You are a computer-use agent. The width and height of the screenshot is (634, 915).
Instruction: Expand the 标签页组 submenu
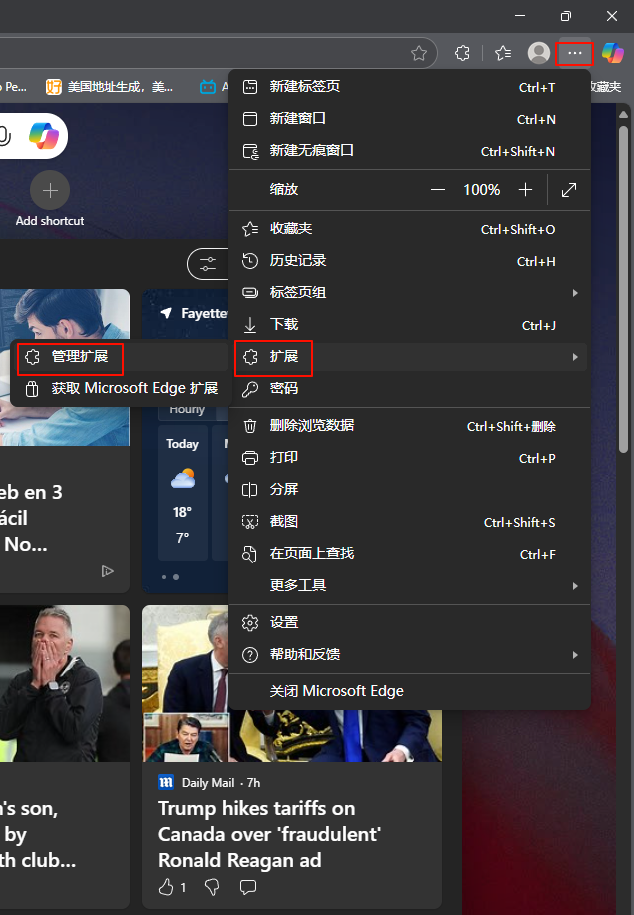(x=575, y=293)
